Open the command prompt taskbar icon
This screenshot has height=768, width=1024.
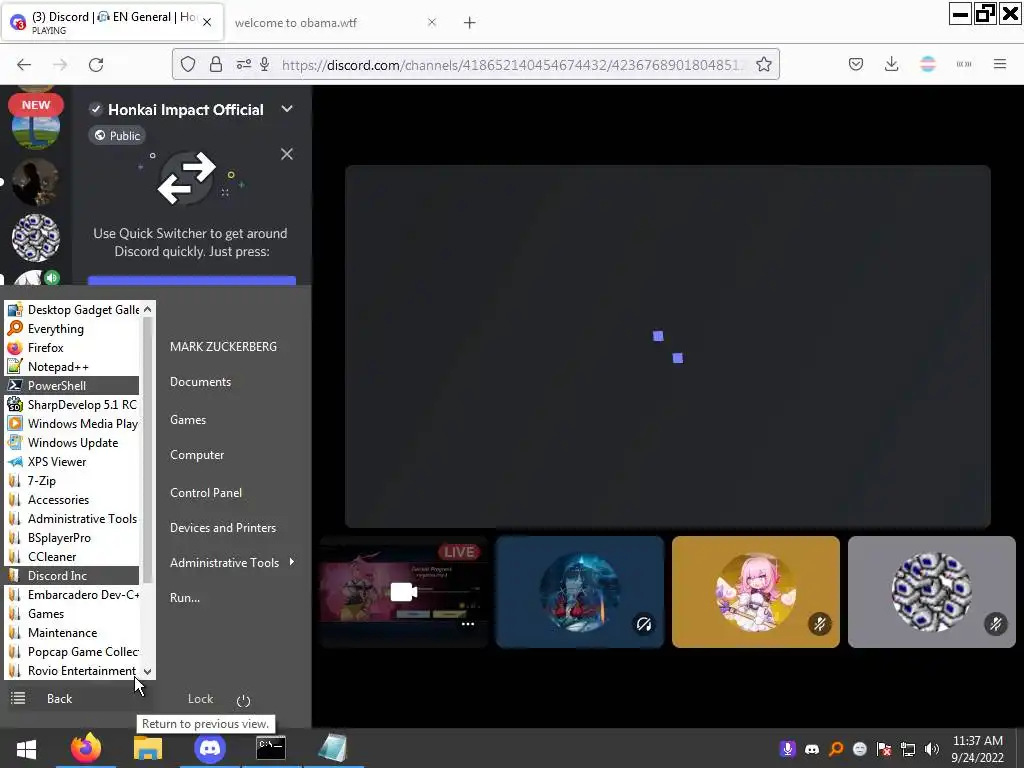click(x=270, y=748)
